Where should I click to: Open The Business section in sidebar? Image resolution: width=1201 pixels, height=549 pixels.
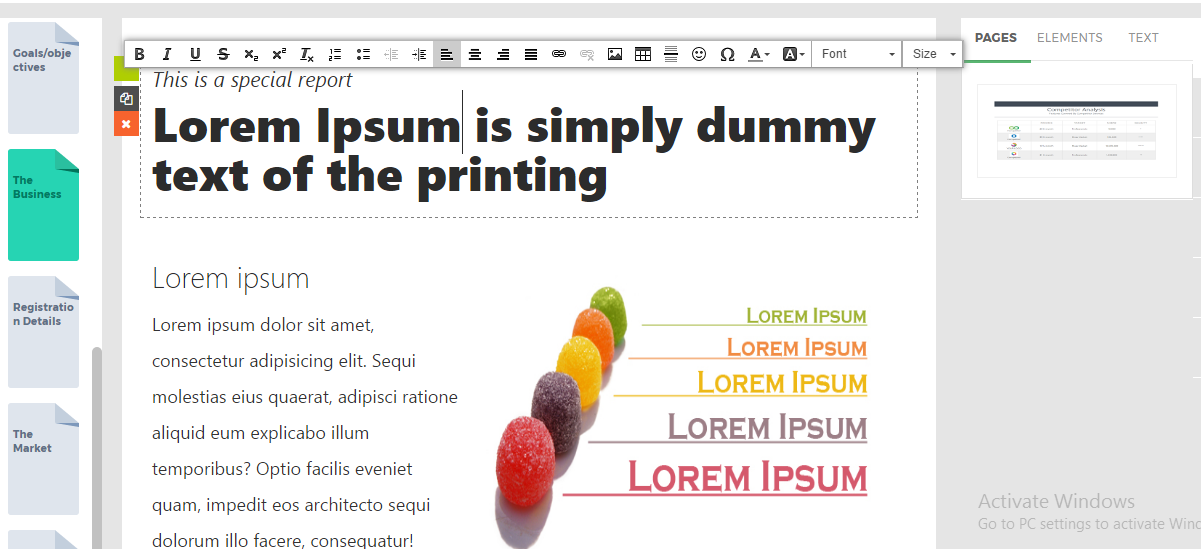coord(43,205)
